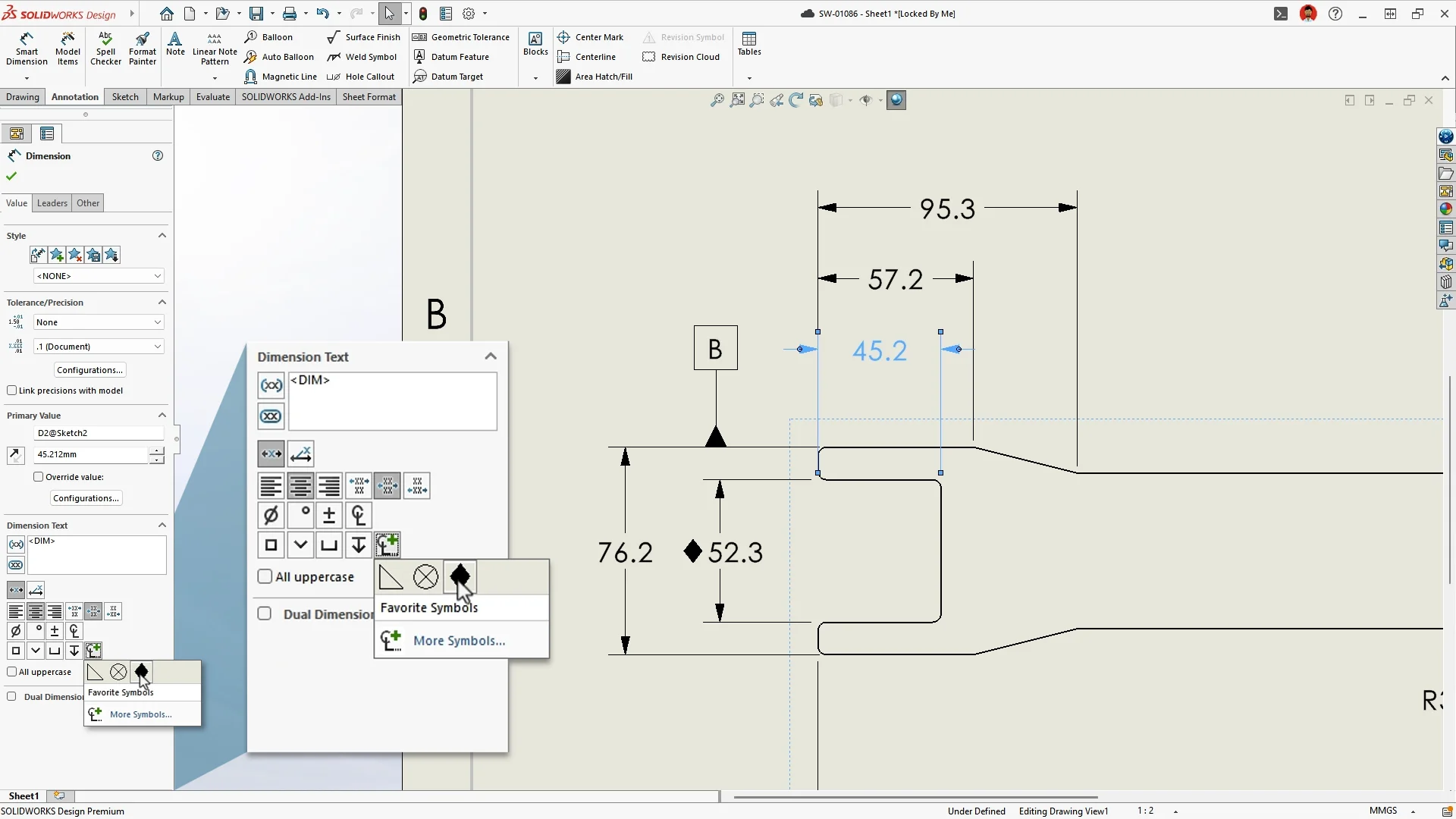Add a Center Mark

[x=590, y=37]
